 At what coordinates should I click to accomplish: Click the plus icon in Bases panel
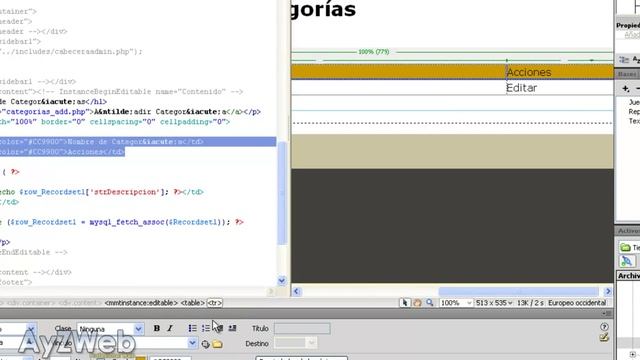point(625,88)
